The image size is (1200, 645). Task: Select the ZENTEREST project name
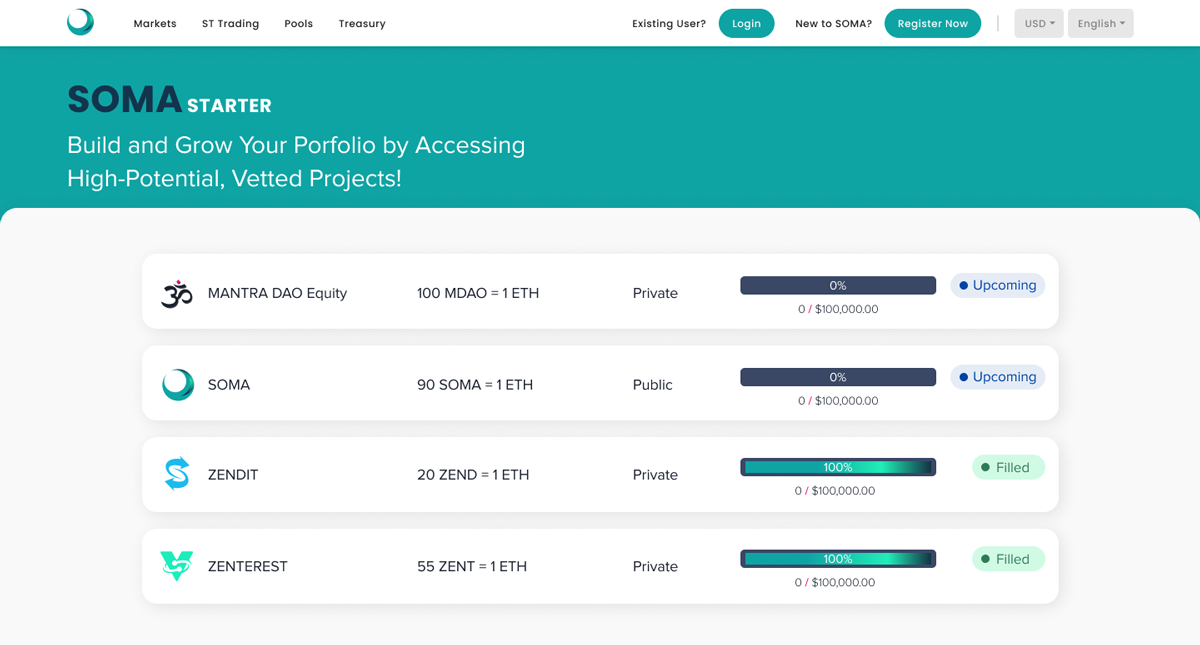coord(247,566)
